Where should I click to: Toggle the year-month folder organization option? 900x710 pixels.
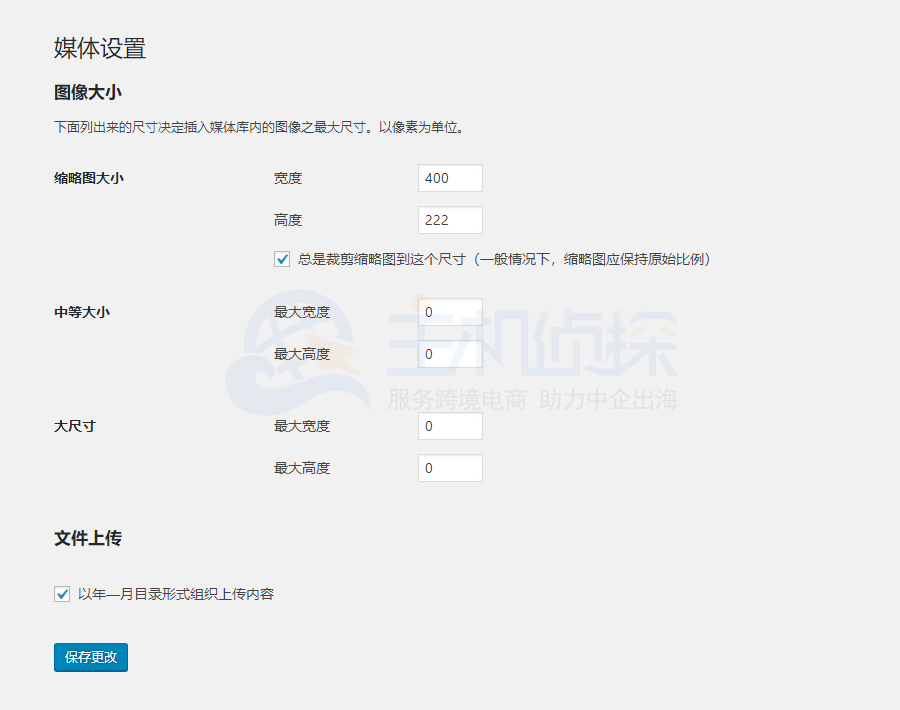pyautogui.click(x=62, y=593)
